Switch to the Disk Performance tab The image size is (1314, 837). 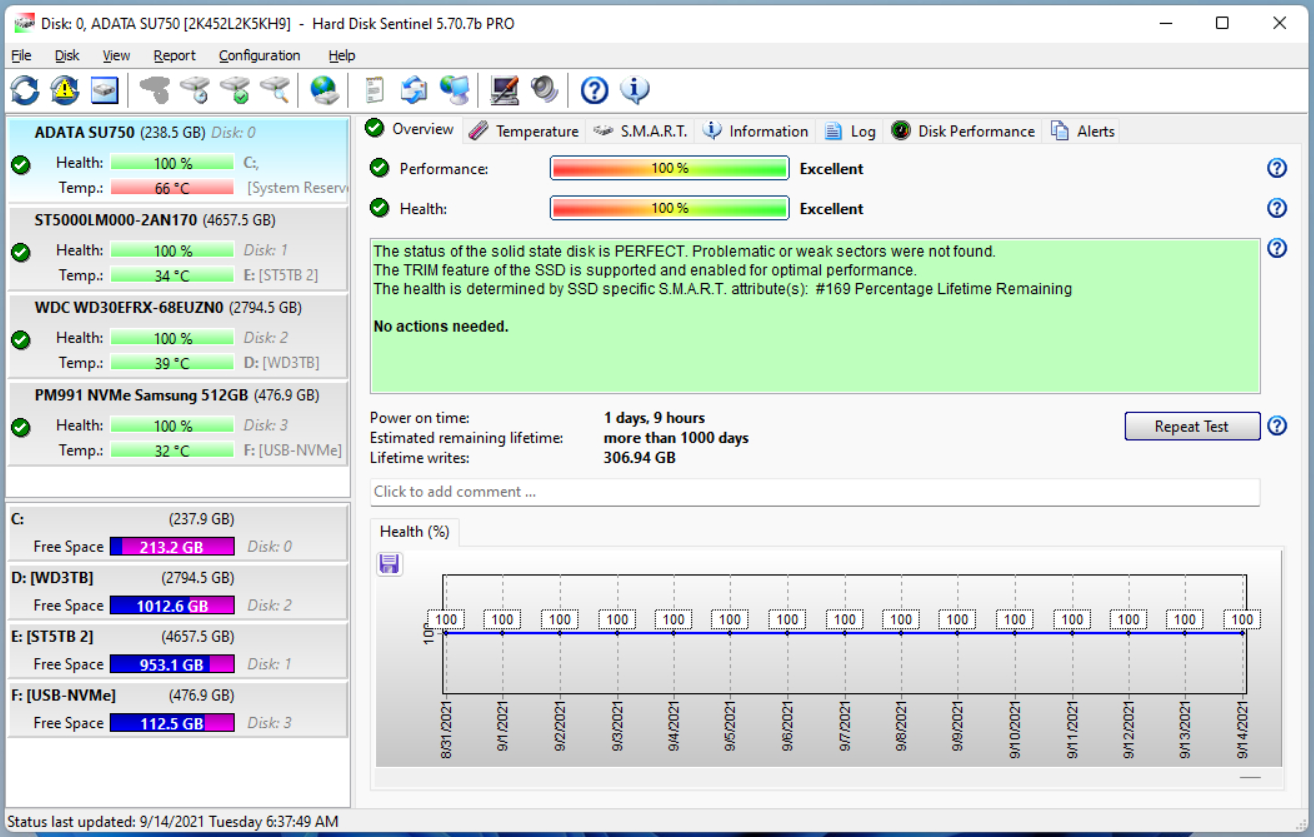coord(963,131)
